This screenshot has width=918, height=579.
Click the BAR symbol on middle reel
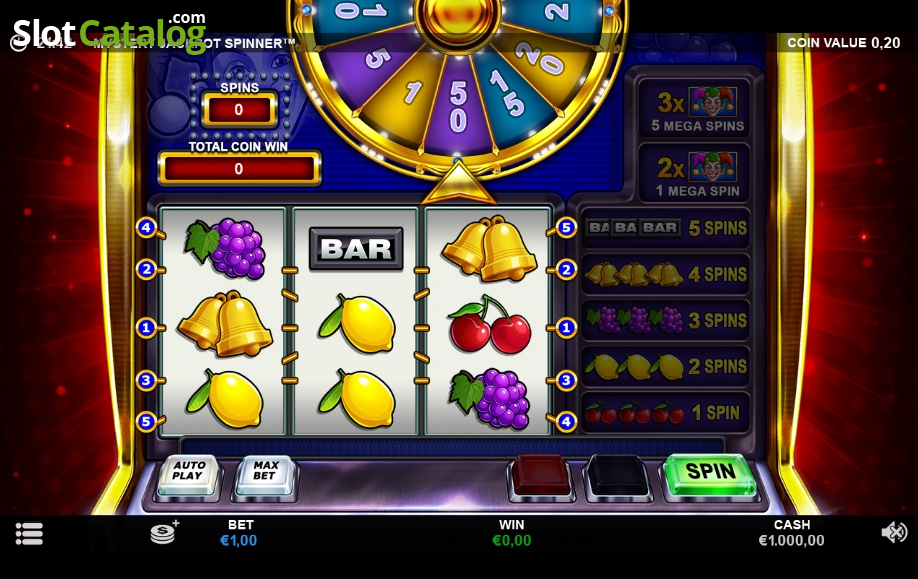[x=356, y=249]
